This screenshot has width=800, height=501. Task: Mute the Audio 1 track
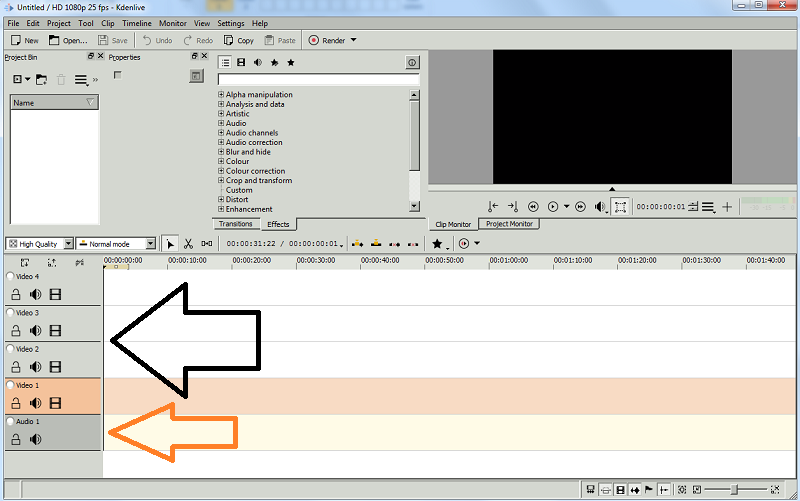[35, 439]
